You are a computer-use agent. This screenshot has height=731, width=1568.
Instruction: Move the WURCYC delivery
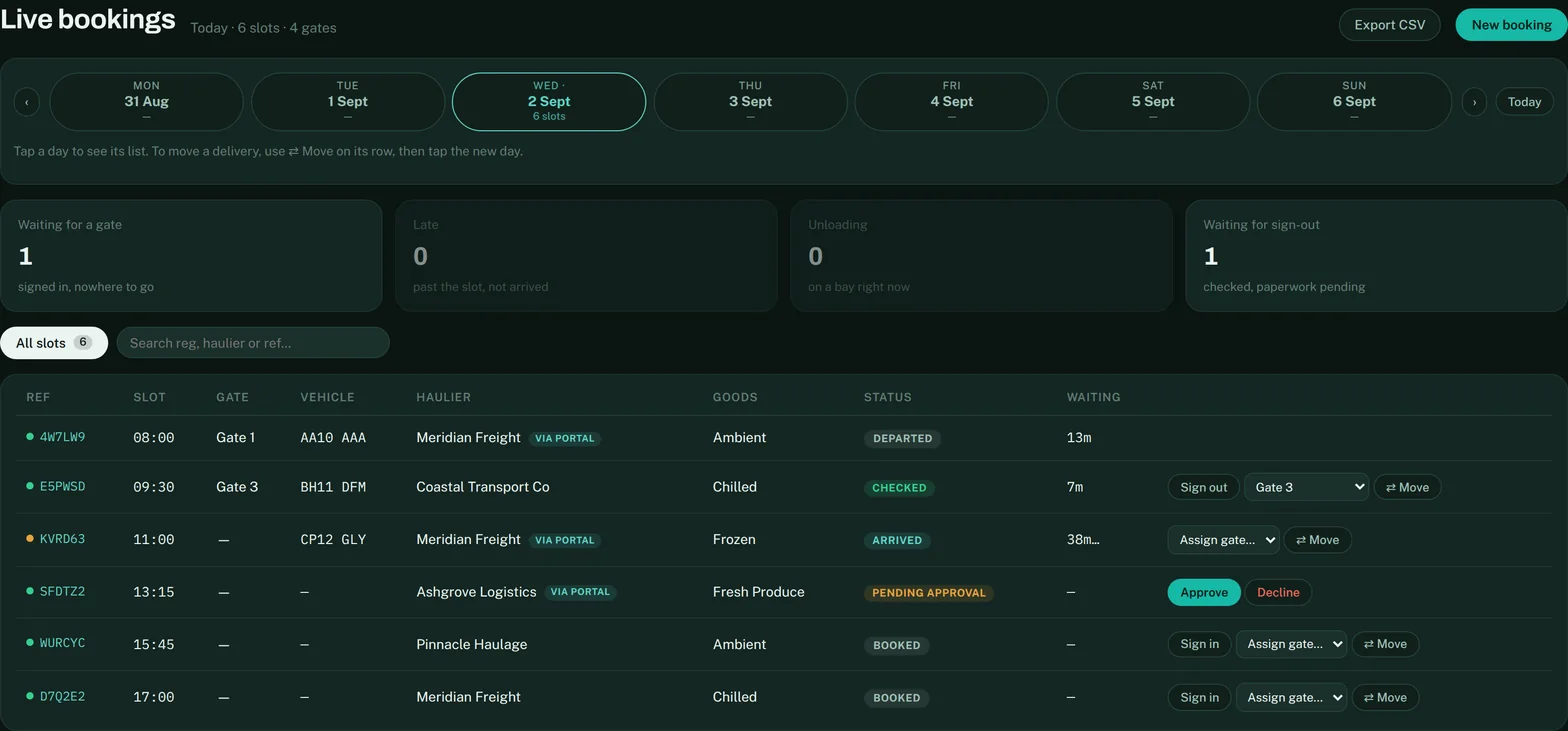pyautogui.click(x=1385, y=644)
